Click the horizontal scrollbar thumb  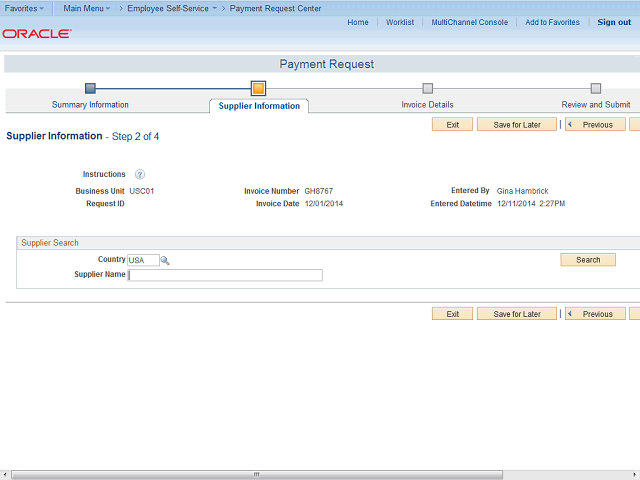tap(257, 475)
